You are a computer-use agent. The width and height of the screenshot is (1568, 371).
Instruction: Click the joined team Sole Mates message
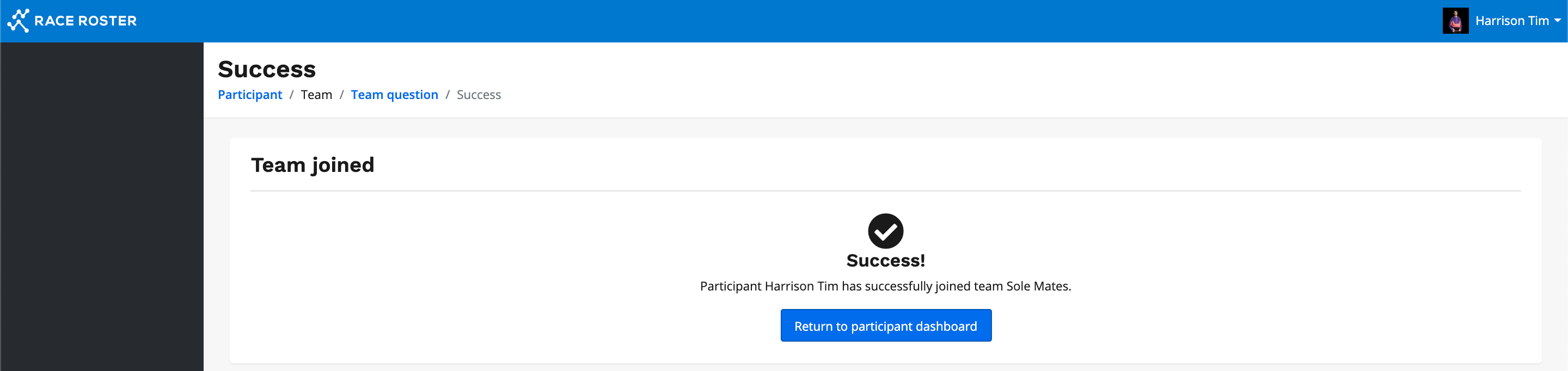click(885, 286)
